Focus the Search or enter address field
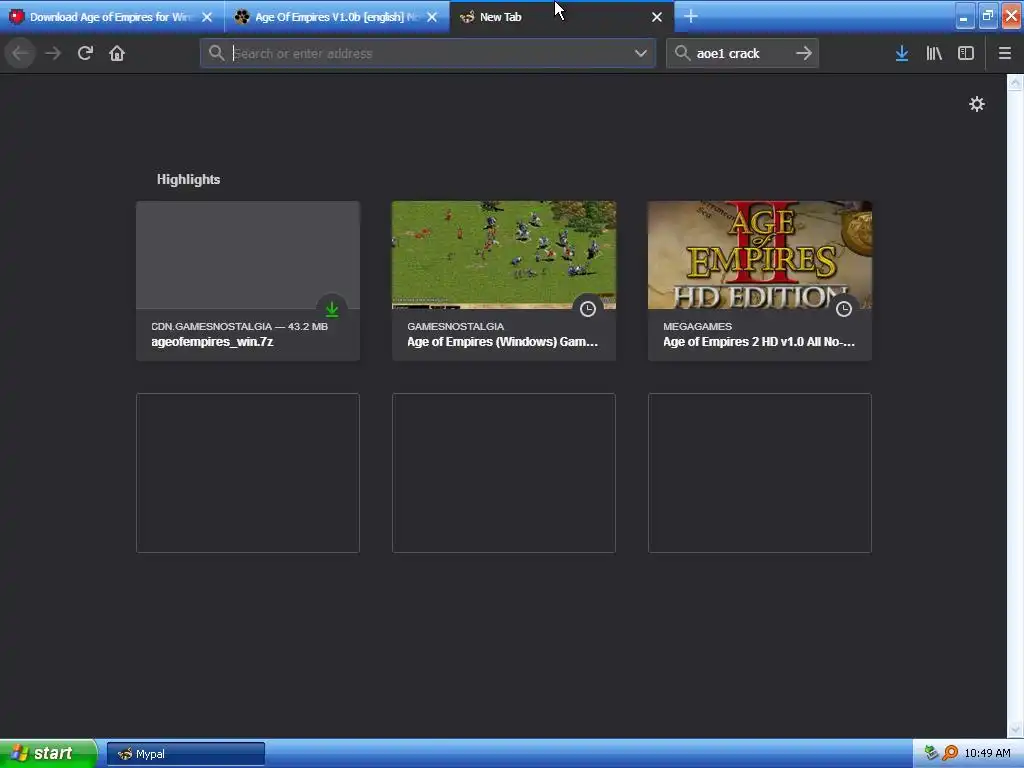1024x768 pixels. pos(428,53)
